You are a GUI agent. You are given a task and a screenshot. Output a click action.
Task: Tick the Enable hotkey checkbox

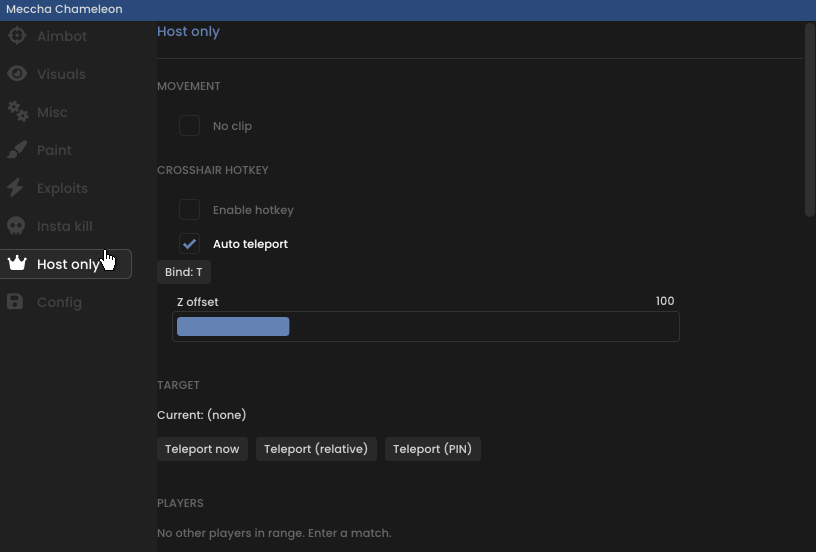[x=189, y=210]
